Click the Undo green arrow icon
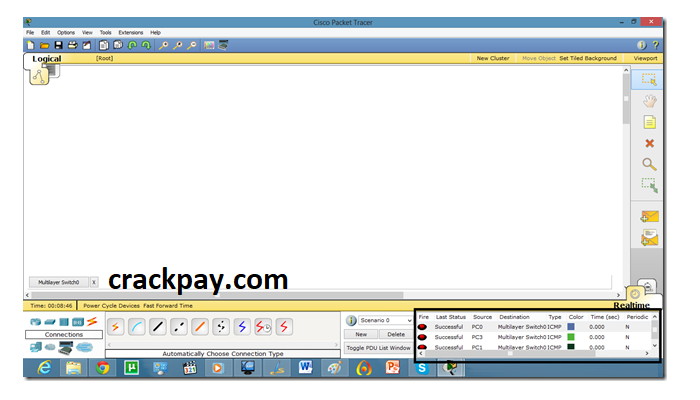The image size is (700, 400). [132, 45]
